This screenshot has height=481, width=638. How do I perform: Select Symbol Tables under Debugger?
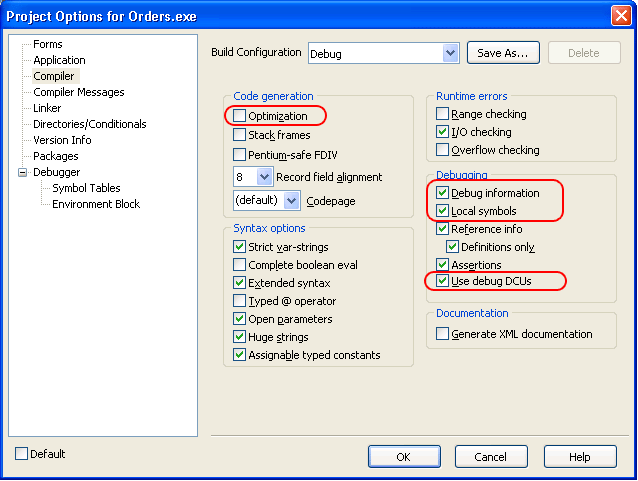[86, 188]
